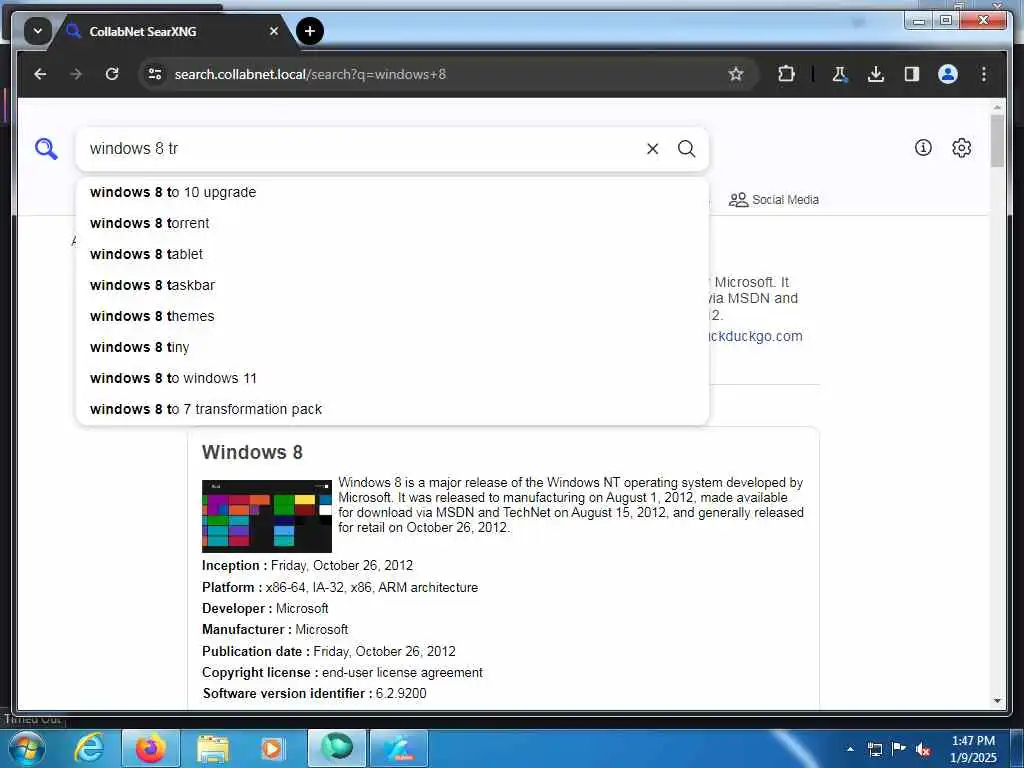Click the "Developer : Microsoft" line
The height and width of the screenshot is (768, 1024).
pyautogui.click(x=264, y=608)
